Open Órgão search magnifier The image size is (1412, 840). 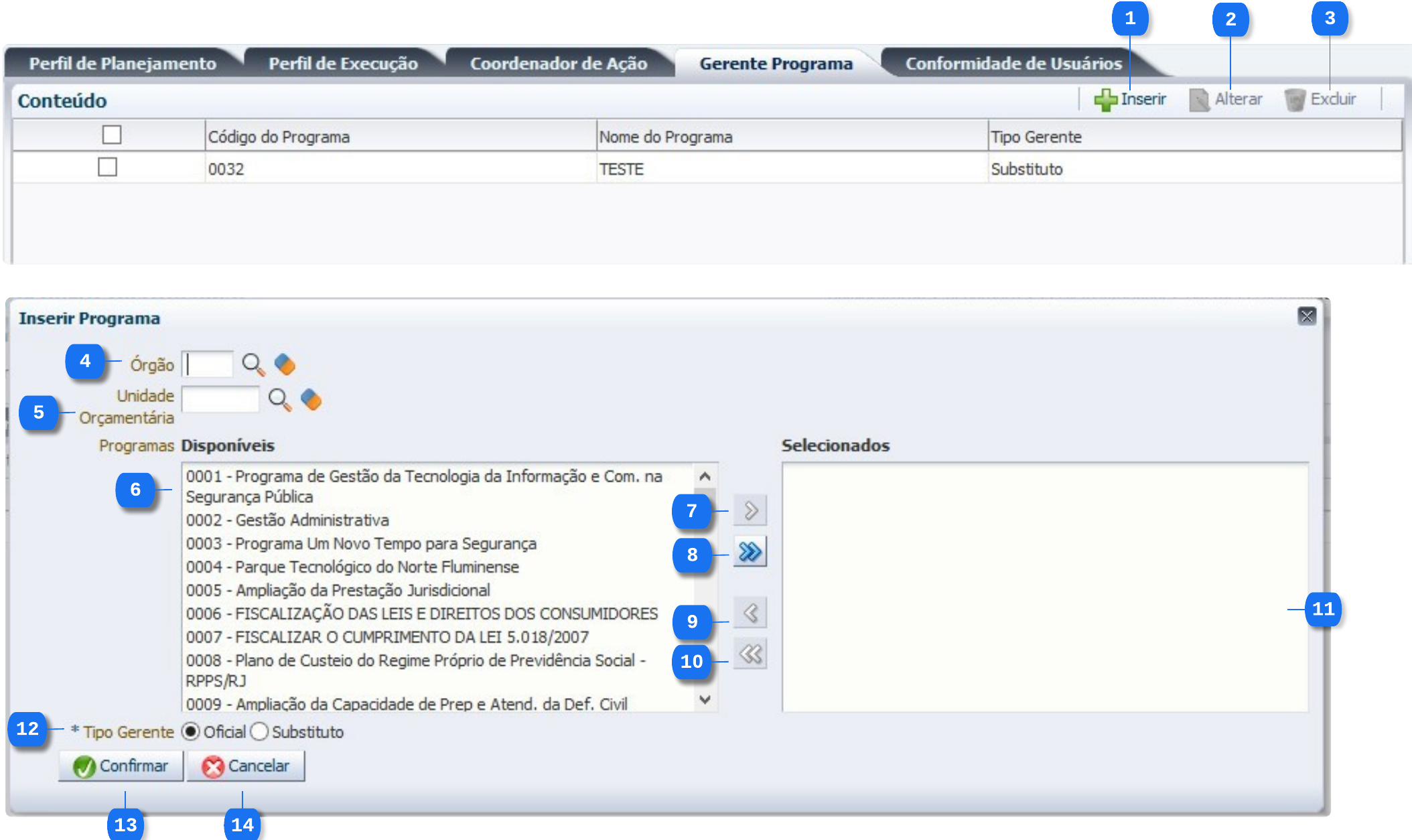pyautogui.click(x=253, y=364)
